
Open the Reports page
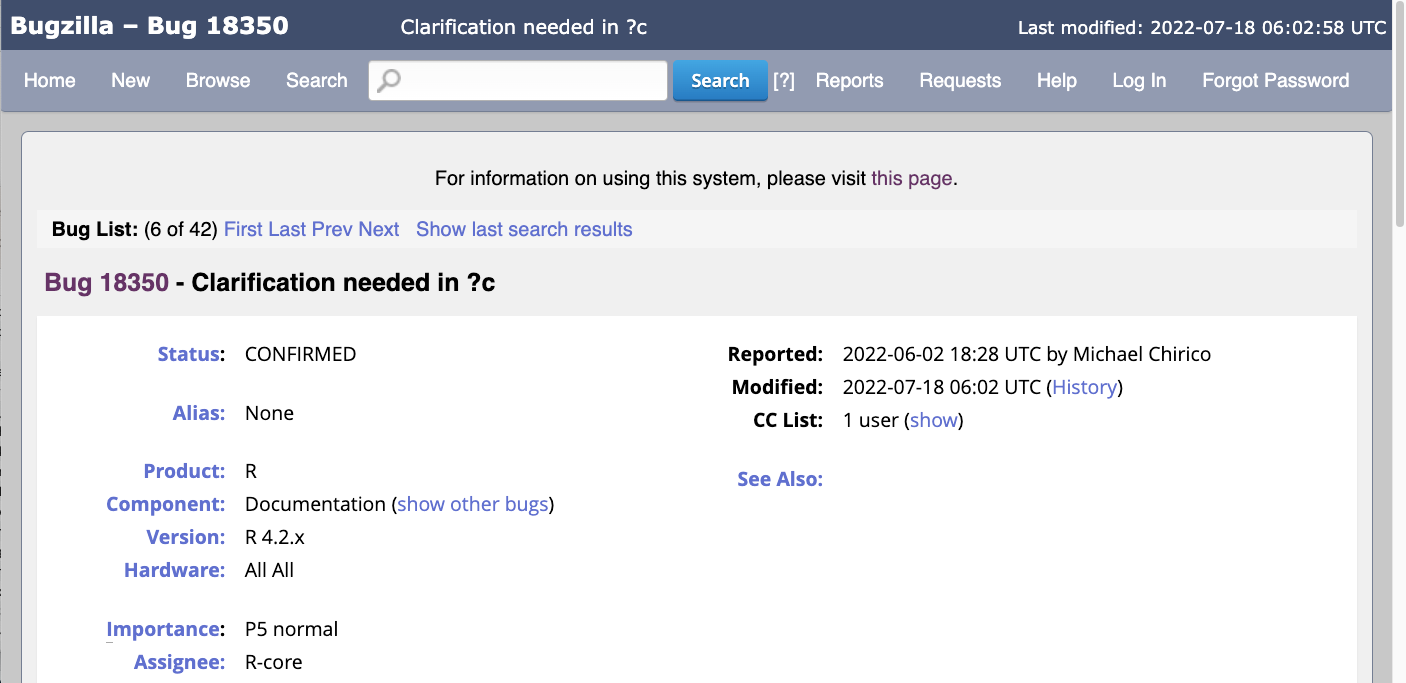[849, 81]
